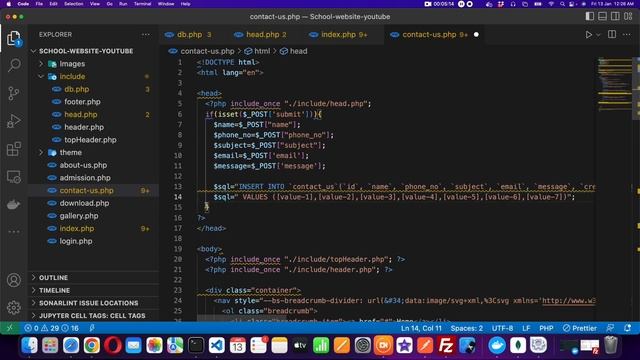The image size is (640, 360).
Task: Open footer.php in the explorer
Action: click(x=82, y=102)
